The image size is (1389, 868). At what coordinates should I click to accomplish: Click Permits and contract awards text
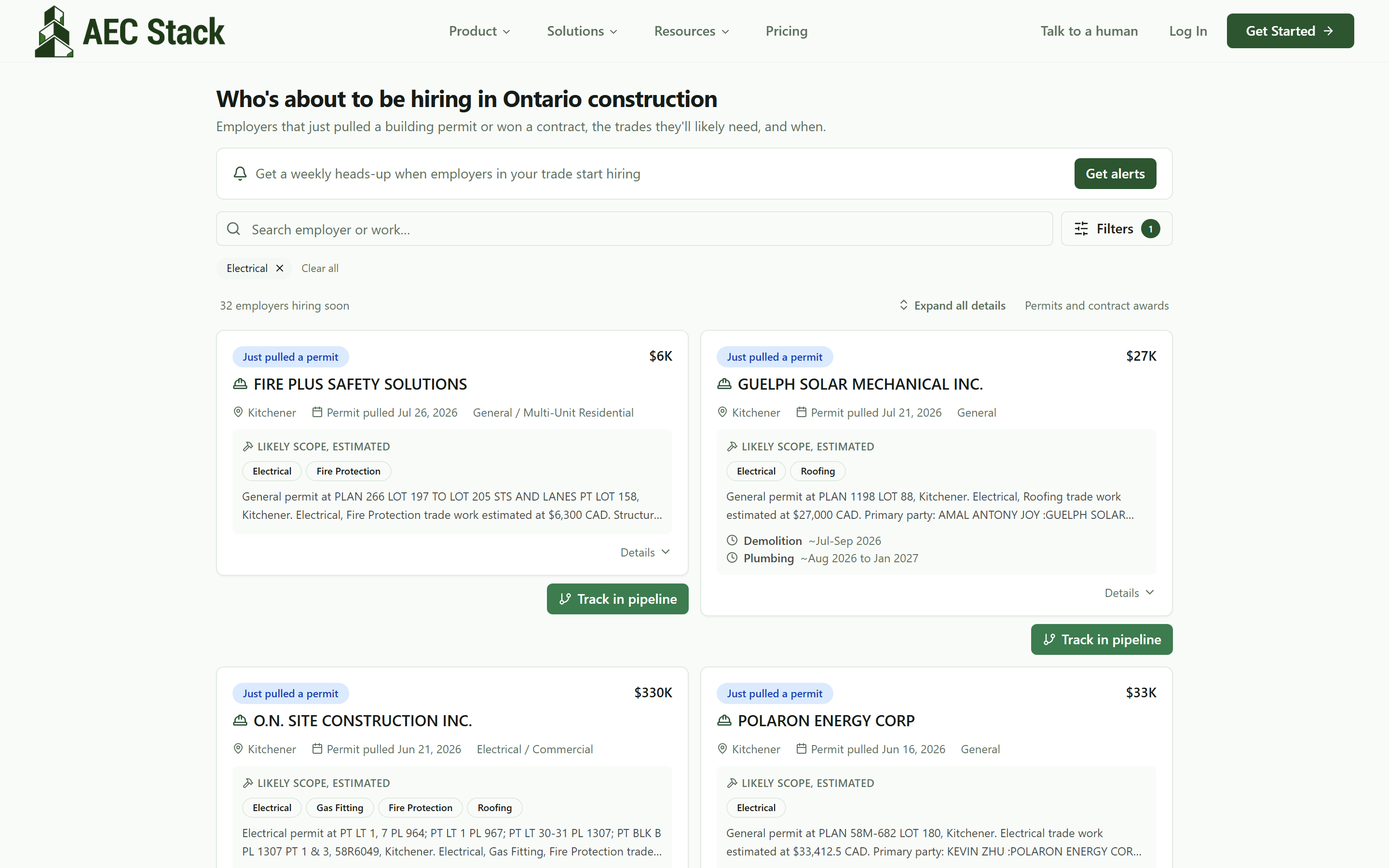tap(1096, 305)
